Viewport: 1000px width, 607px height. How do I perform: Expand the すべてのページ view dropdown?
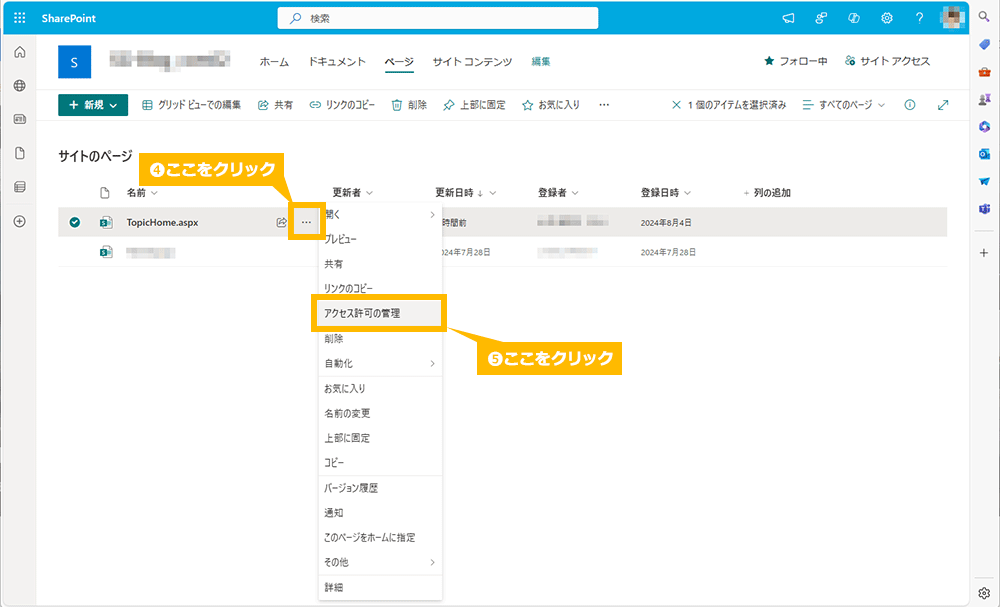pyautogui.click(x=844, y=105)
